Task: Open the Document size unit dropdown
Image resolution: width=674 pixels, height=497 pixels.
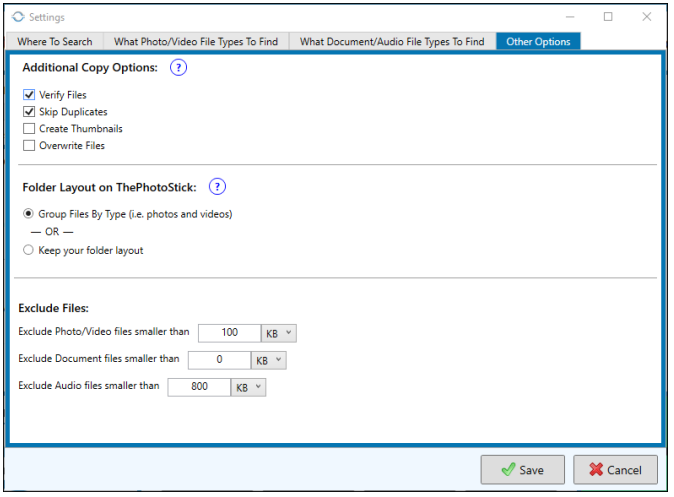Action: pyautogui.click(x=269, y=360)
